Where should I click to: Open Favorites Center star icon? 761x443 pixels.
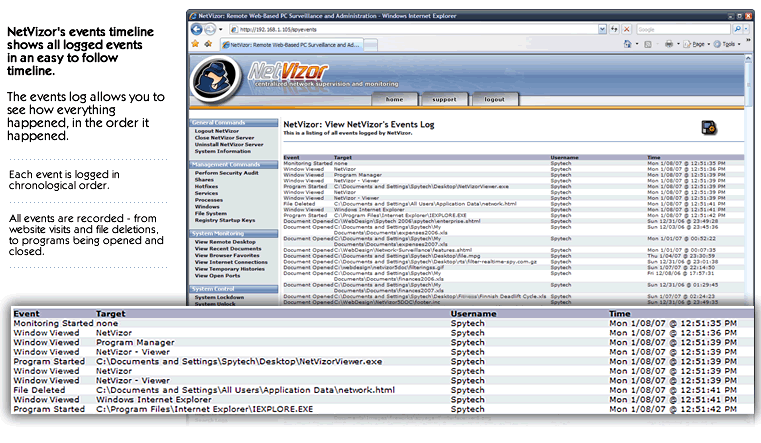[196, 44]
